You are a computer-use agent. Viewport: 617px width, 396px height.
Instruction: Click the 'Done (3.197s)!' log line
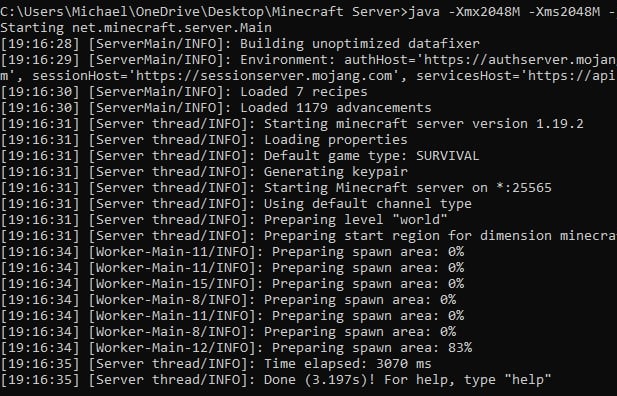(276, 380)
